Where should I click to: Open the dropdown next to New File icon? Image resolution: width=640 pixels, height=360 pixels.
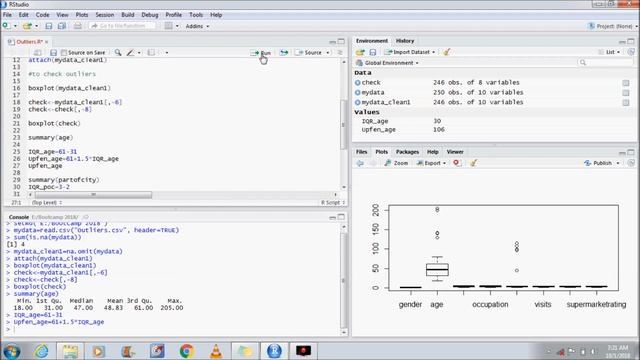pyautogui.click(x=15, y=26)
